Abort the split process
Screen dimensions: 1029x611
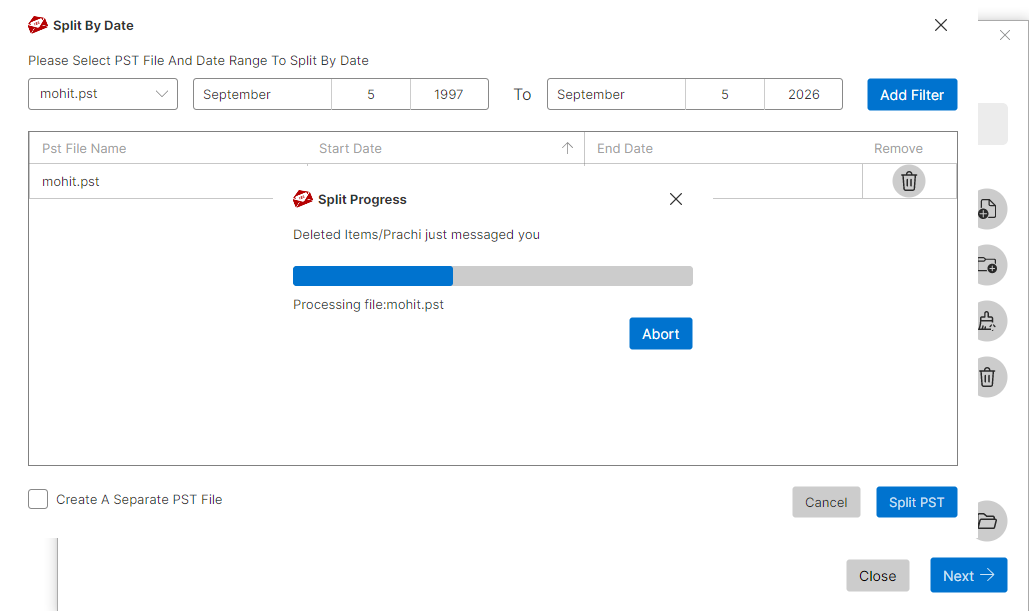pos(661,333)
